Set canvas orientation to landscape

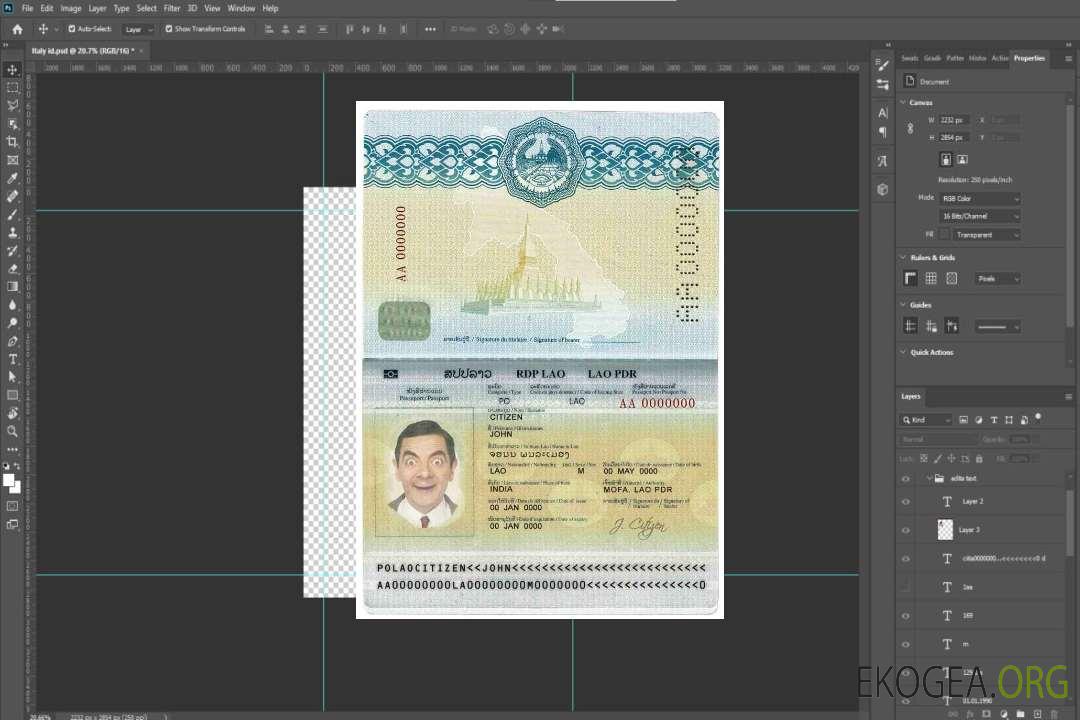[962, 160]
